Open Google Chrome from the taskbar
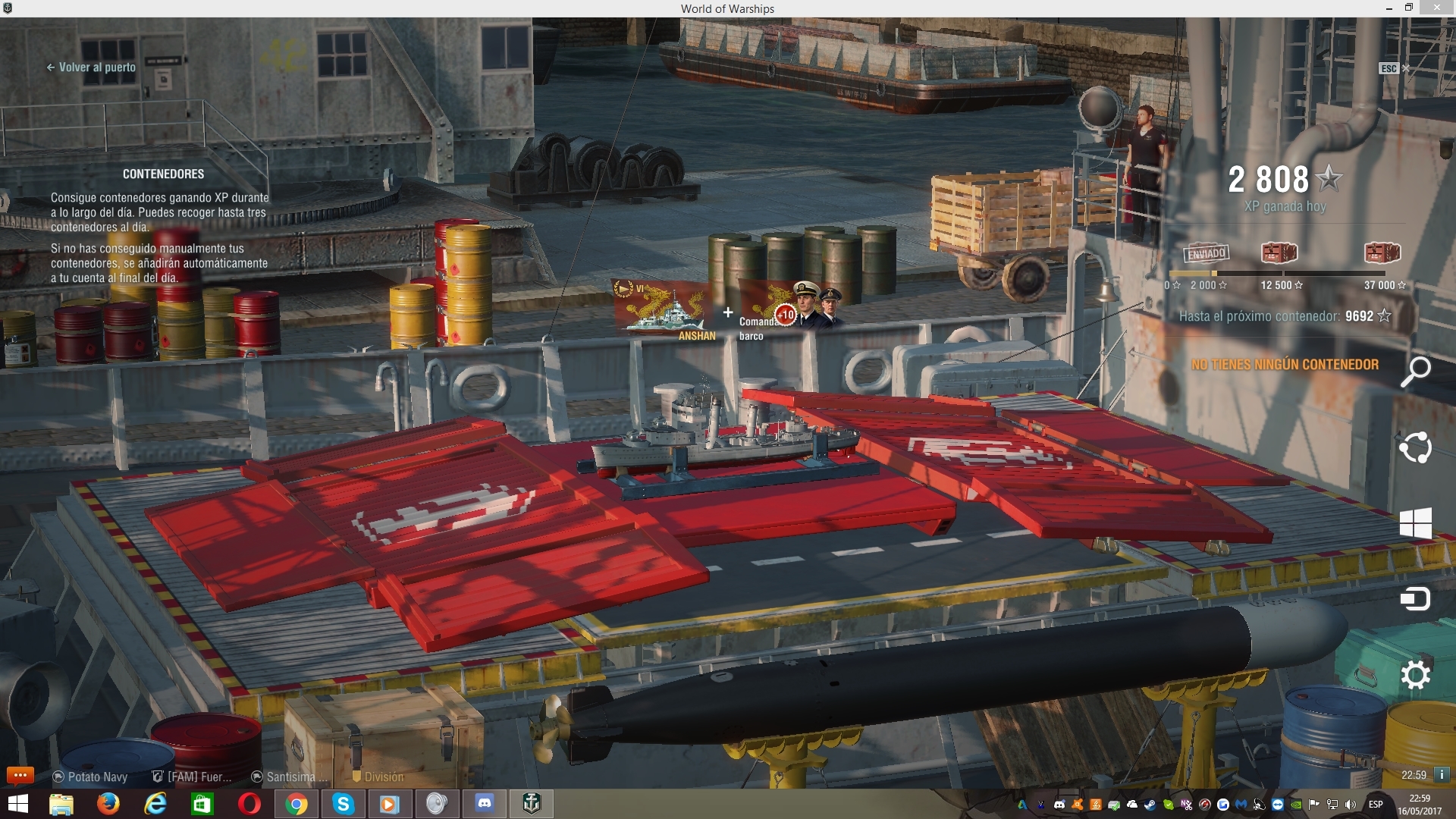Screen dimensions: 1456x819 click(x=297, y=803)
